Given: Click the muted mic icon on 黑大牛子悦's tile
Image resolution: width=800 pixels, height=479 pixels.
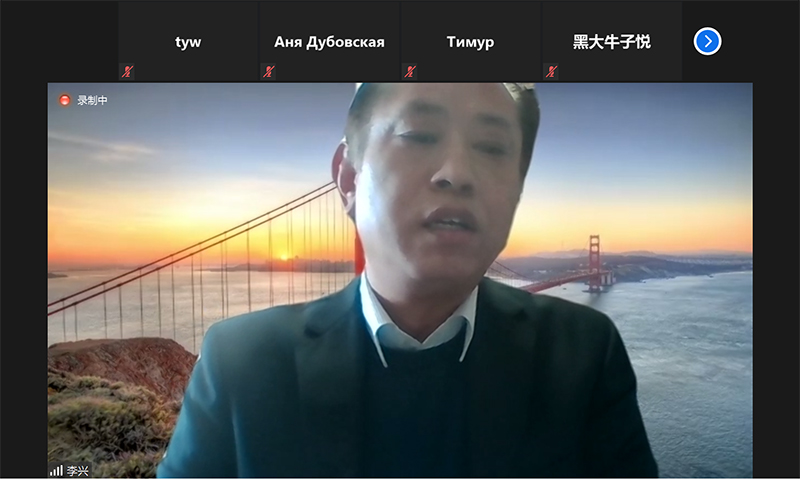Looking at the screenshot, I should coord(551,71).
